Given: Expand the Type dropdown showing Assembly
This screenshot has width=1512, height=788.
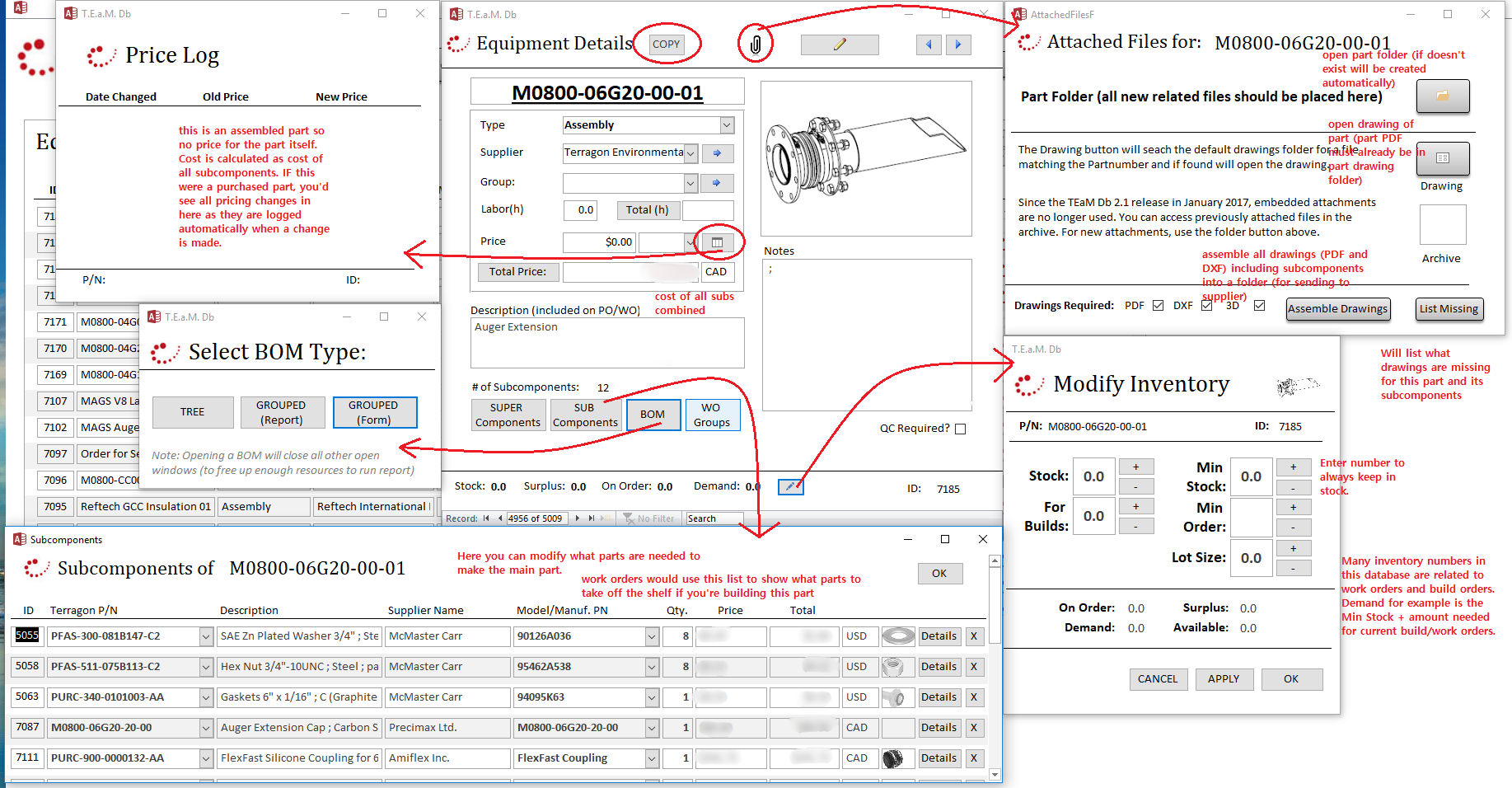Looking at the screenshot, I should tap(727, 125).
